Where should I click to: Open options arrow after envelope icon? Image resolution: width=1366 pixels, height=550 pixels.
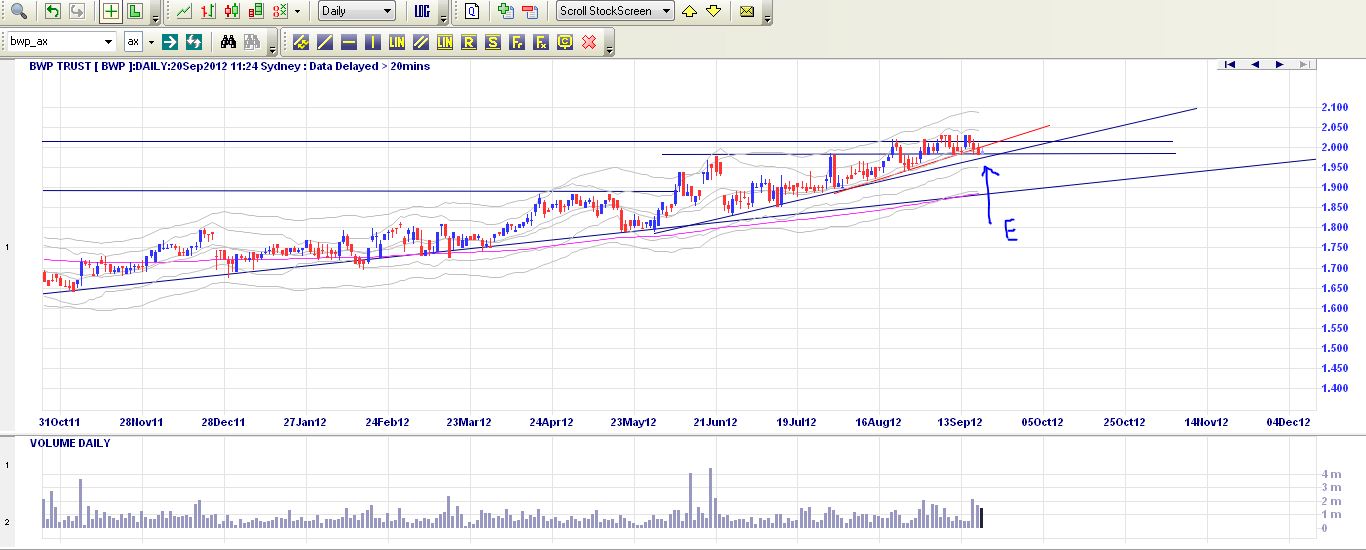[x=766, y=17]
